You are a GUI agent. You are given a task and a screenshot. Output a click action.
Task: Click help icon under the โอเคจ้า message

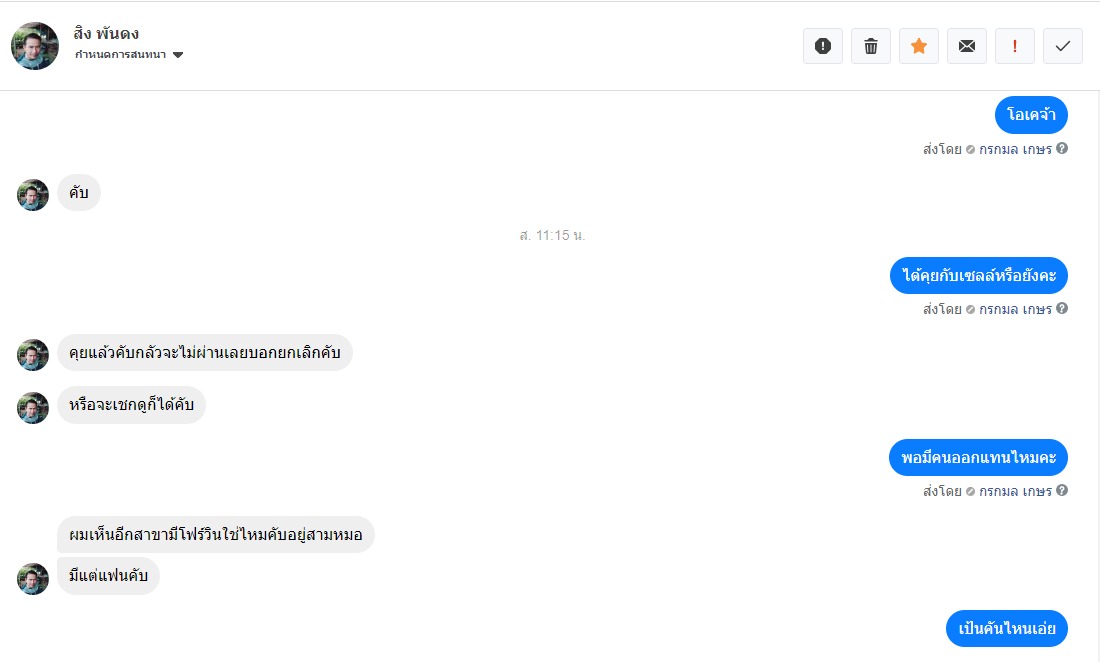[x=1062, y=149]
